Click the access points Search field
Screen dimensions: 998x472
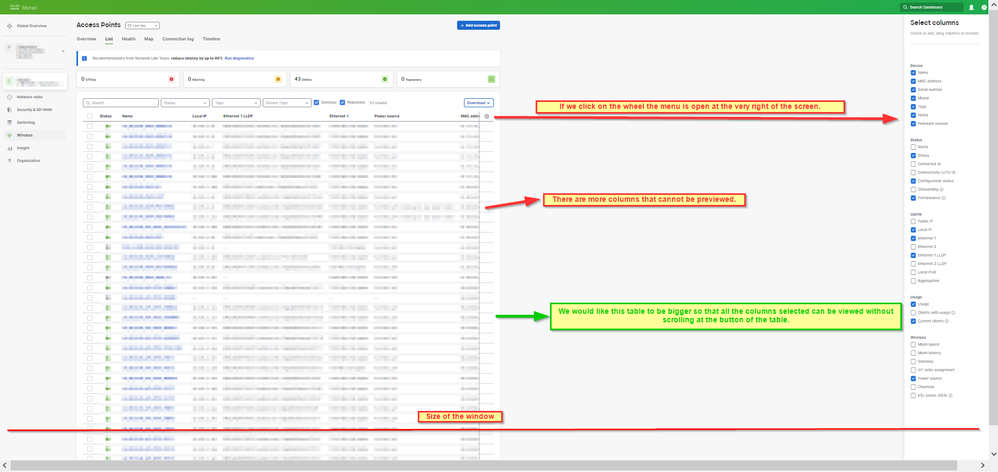pos(121,102)
